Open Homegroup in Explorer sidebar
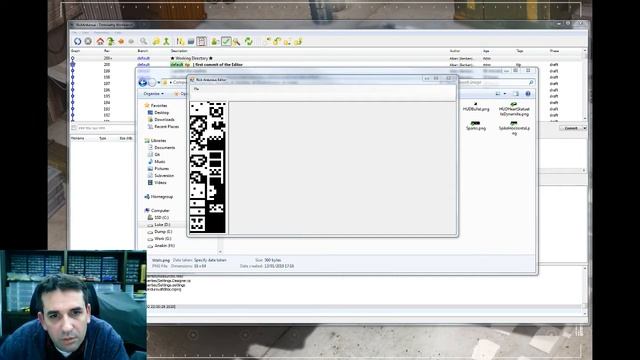The height and width of the screenshot is (360, 640). (x=162, y=197)
